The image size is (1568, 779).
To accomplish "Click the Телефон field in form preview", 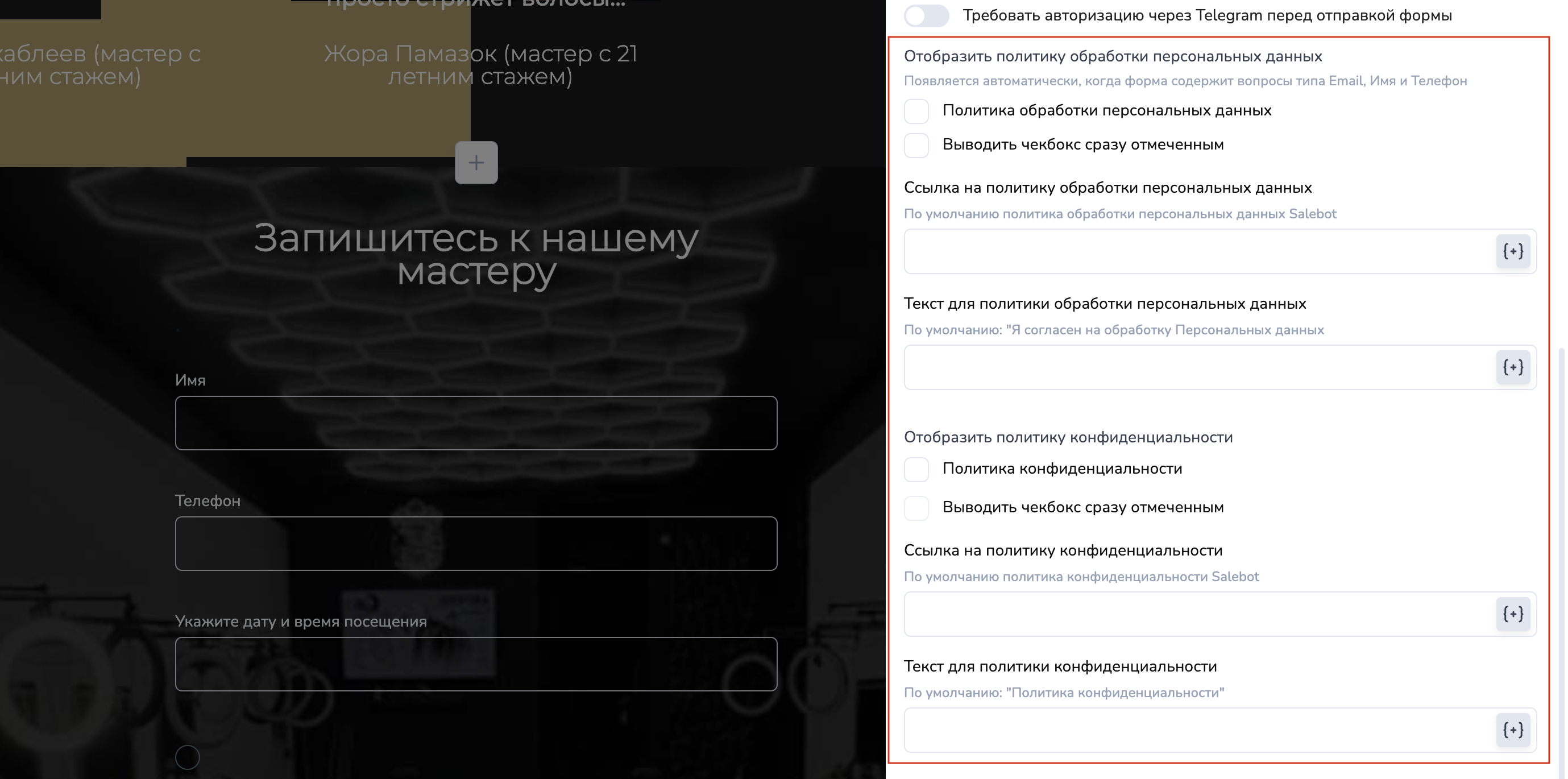I will point(476,544).
